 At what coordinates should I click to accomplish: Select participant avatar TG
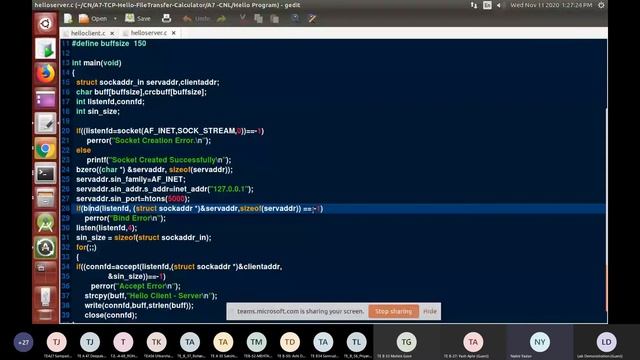pyautogui.click(x=407, y=342)
